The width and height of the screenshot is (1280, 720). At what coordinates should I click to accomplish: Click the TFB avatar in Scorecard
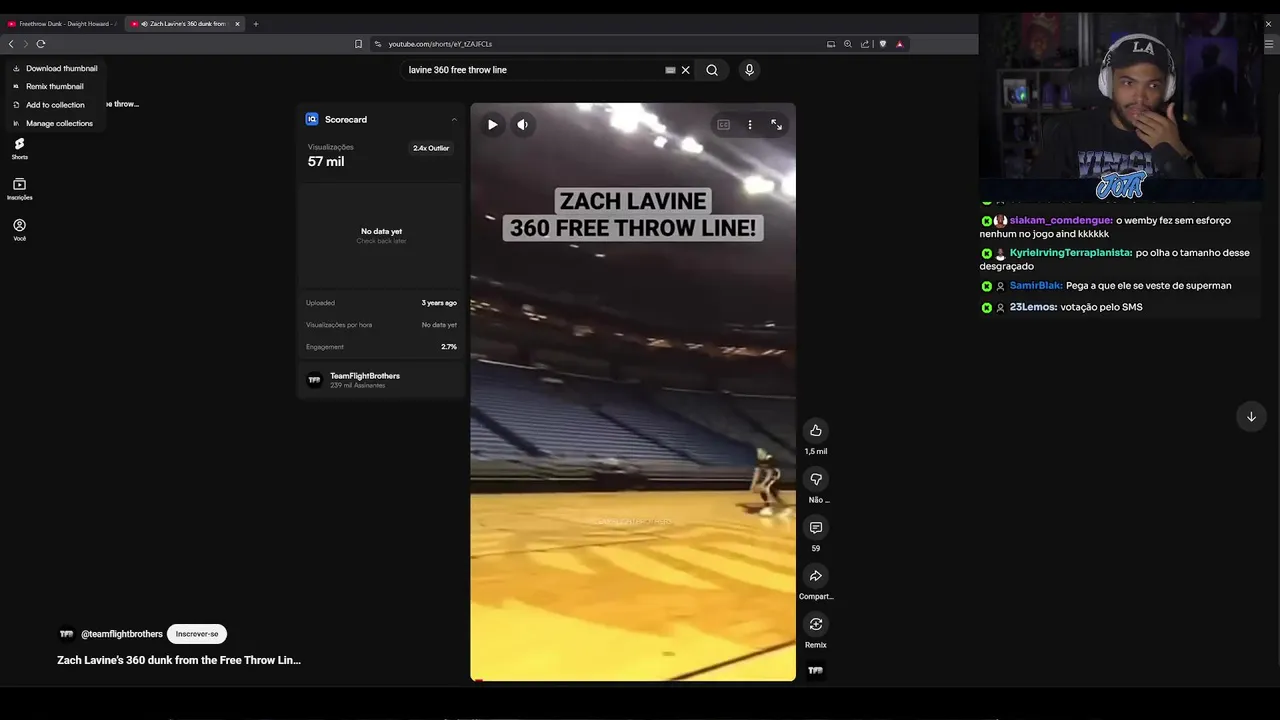coord(314,380)
